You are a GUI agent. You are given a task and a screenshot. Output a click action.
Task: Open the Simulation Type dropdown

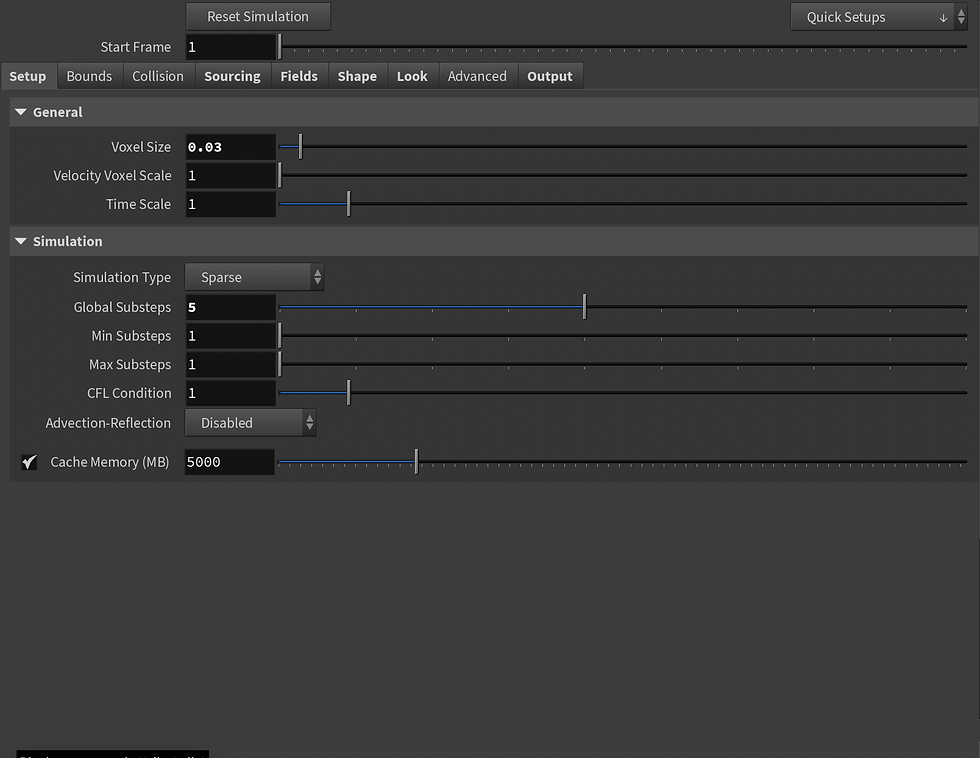(x=254, y=277)
